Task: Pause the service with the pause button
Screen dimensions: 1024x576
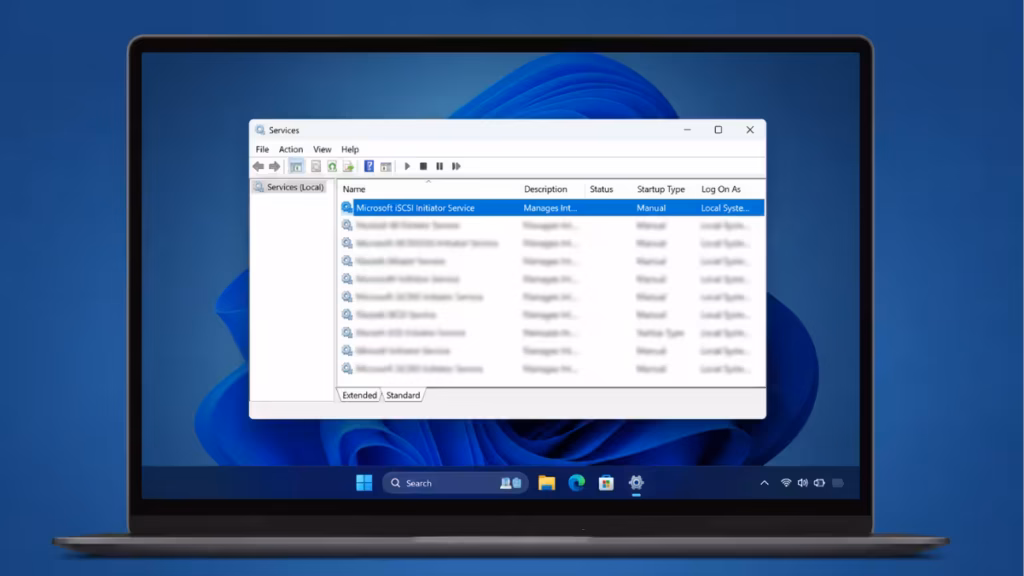Action: [x=440, y=167]
